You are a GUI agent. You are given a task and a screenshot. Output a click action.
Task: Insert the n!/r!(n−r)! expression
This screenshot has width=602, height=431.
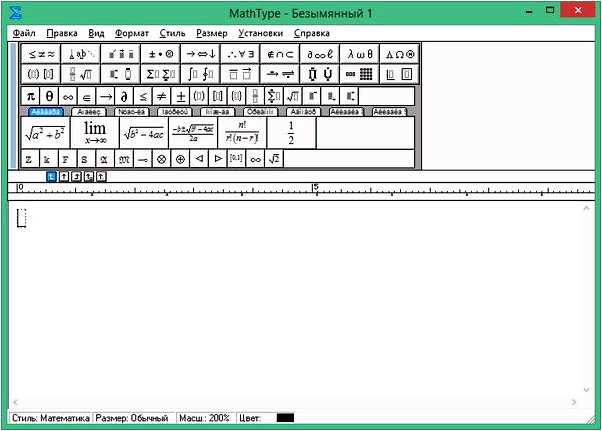[x=242, y=132]
